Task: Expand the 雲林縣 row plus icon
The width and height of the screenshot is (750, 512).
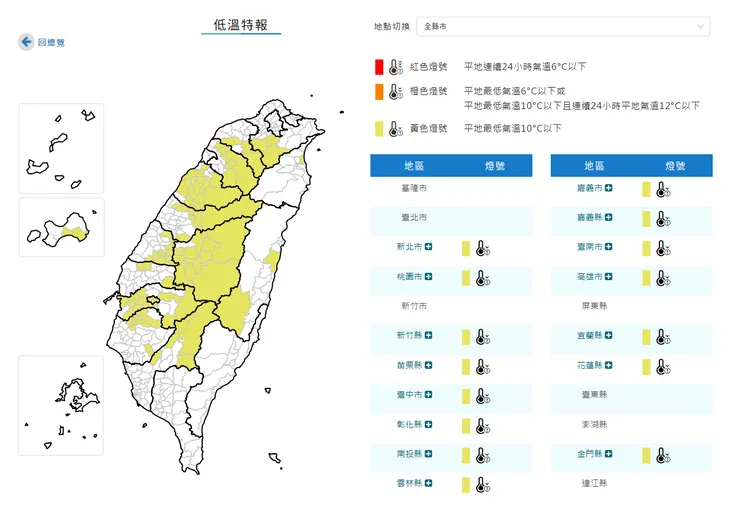Action: point(429,483)
